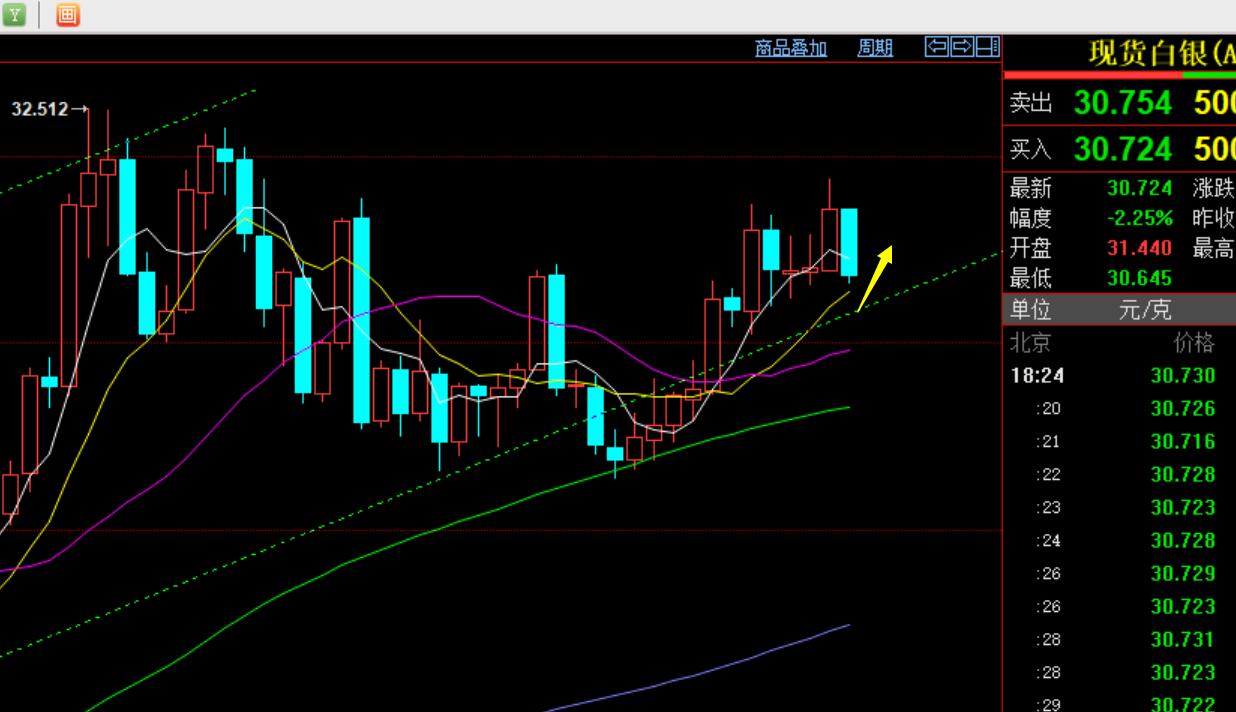Click the 最新 value 30.724
This screenshot has height=712, width=1236.
1139,188
